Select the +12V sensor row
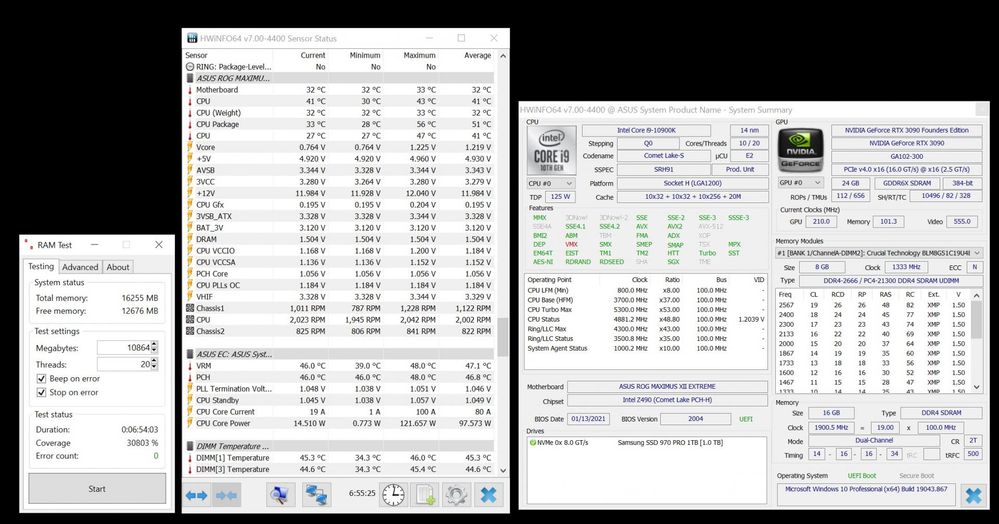This screenshot has height=524, width=999. tap(339, 193)
